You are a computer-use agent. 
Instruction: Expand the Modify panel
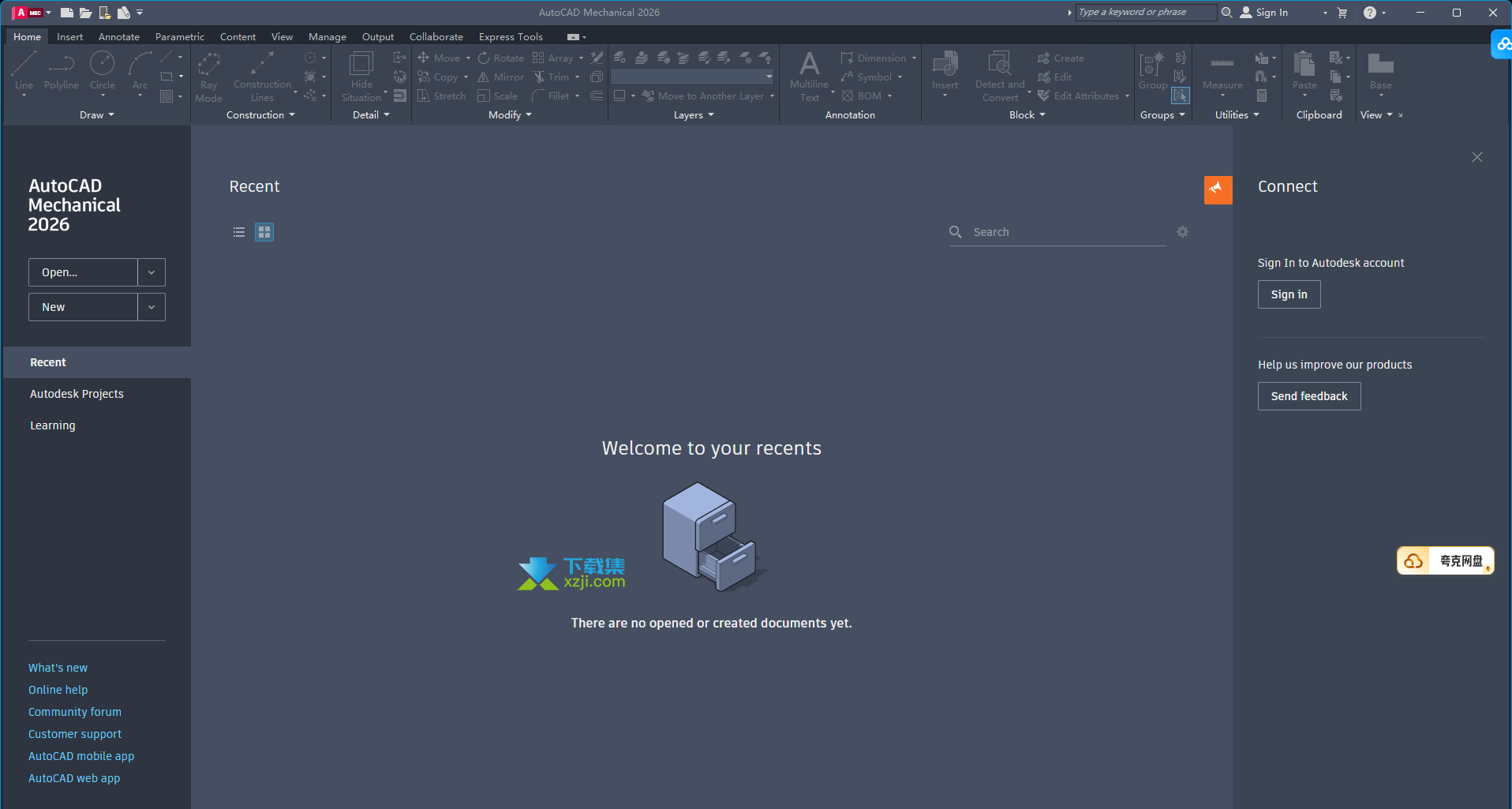point(510,114)
